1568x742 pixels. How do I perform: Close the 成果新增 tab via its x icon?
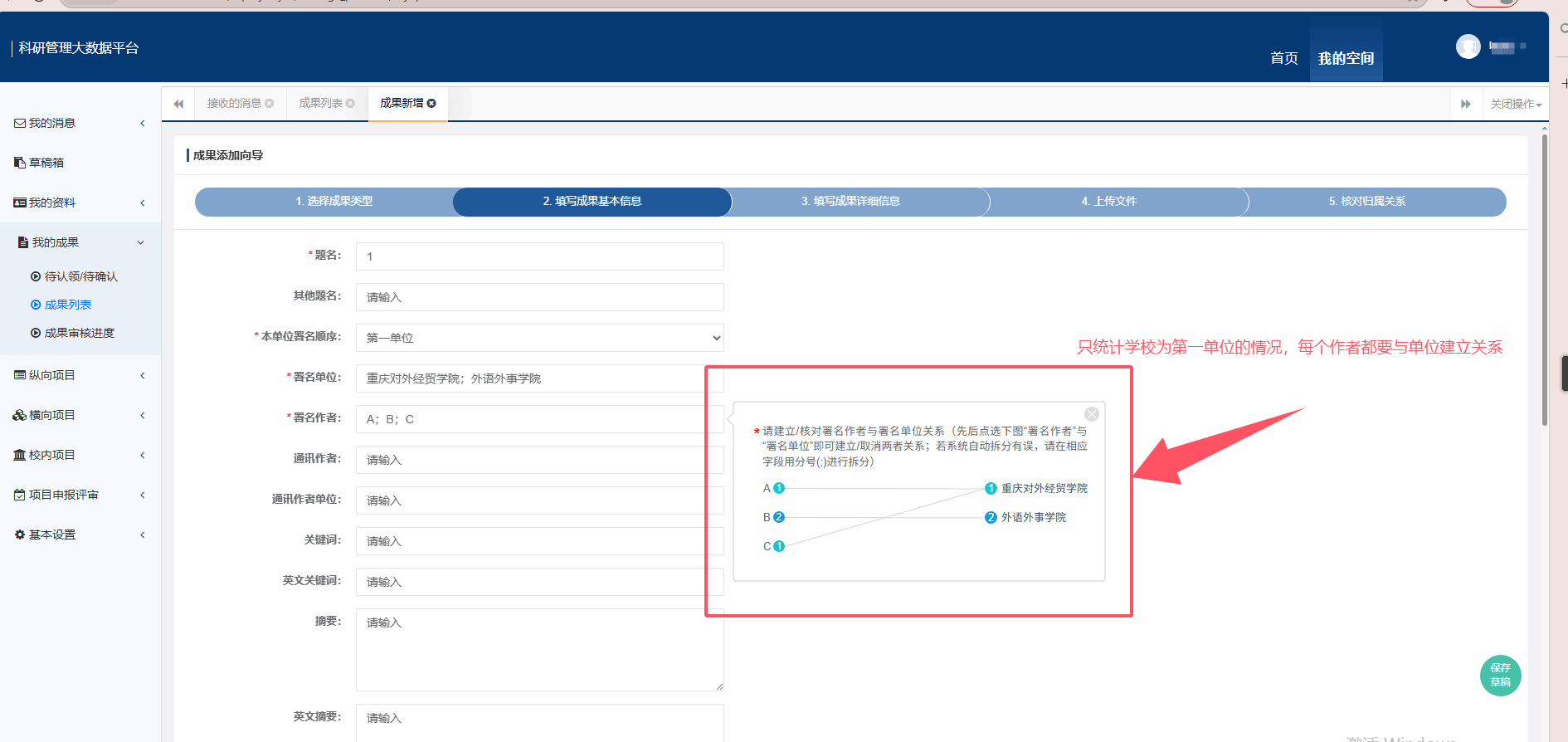pyautogui.click(x=431, y=104)
